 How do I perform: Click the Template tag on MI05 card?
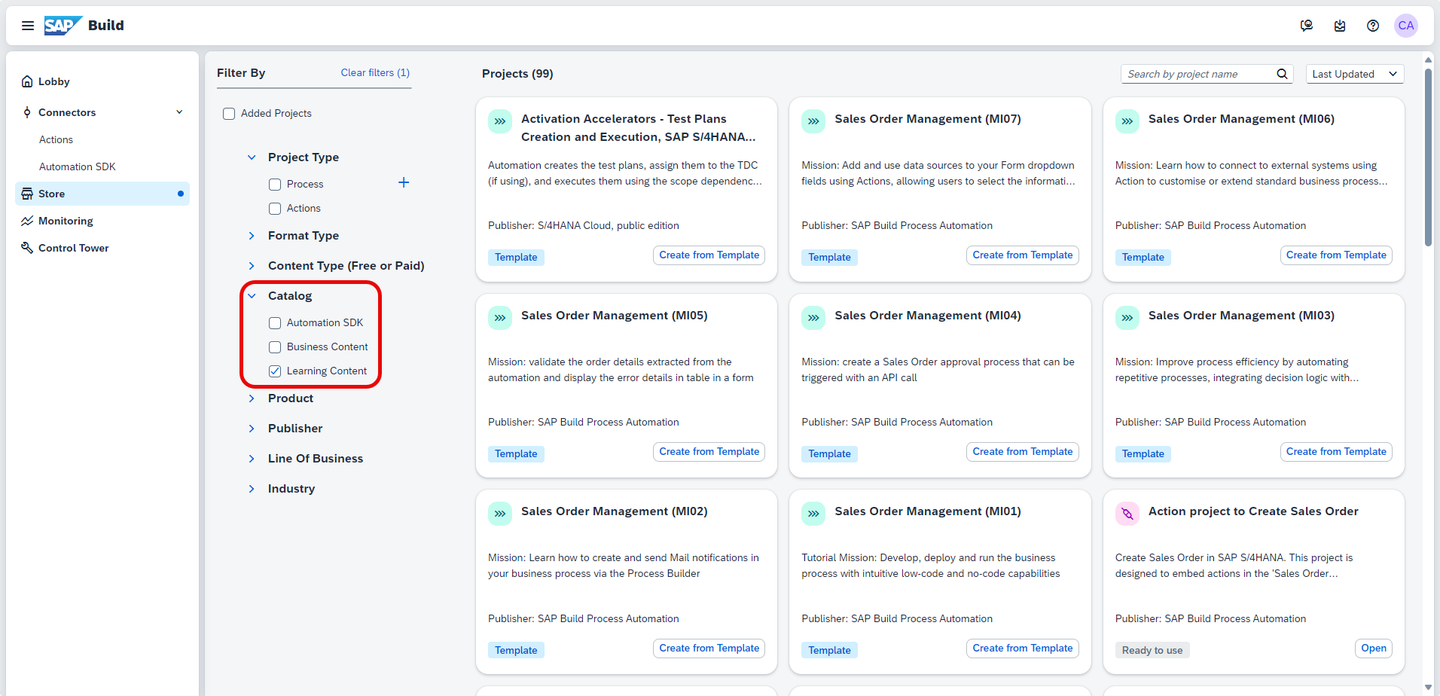coord(516,454)
